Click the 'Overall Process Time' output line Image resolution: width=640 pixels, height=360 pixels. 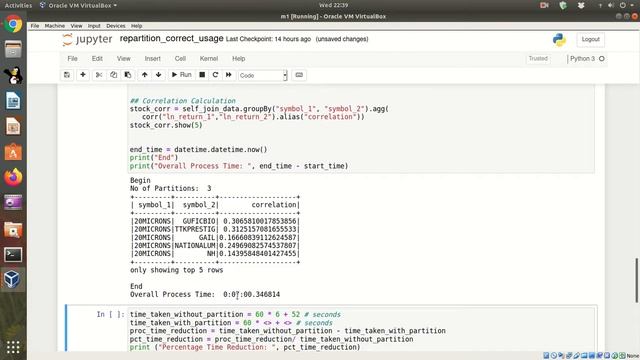pos(205,294)
